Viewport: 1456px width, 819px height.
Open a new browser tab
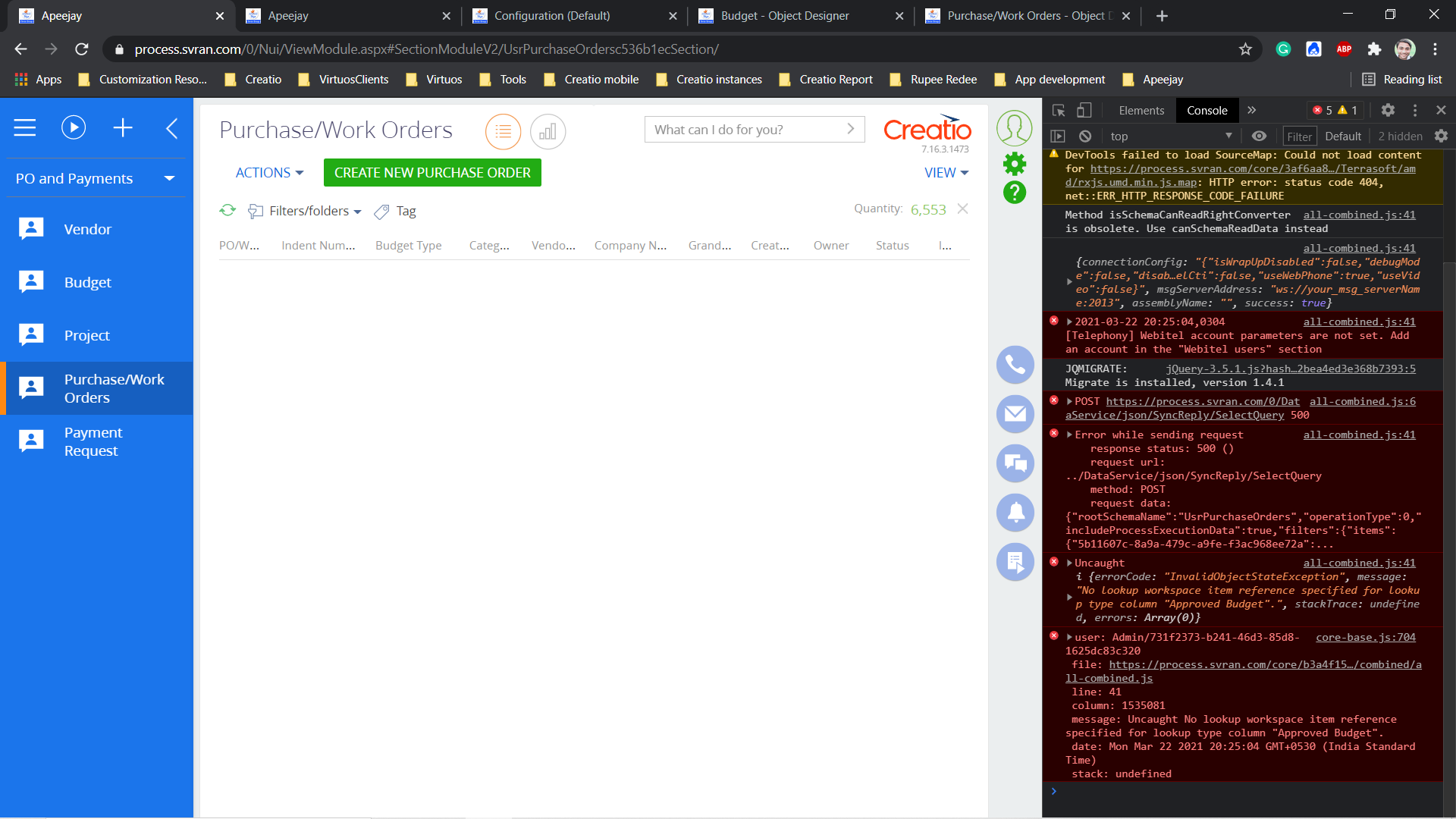click(1162, 16)
